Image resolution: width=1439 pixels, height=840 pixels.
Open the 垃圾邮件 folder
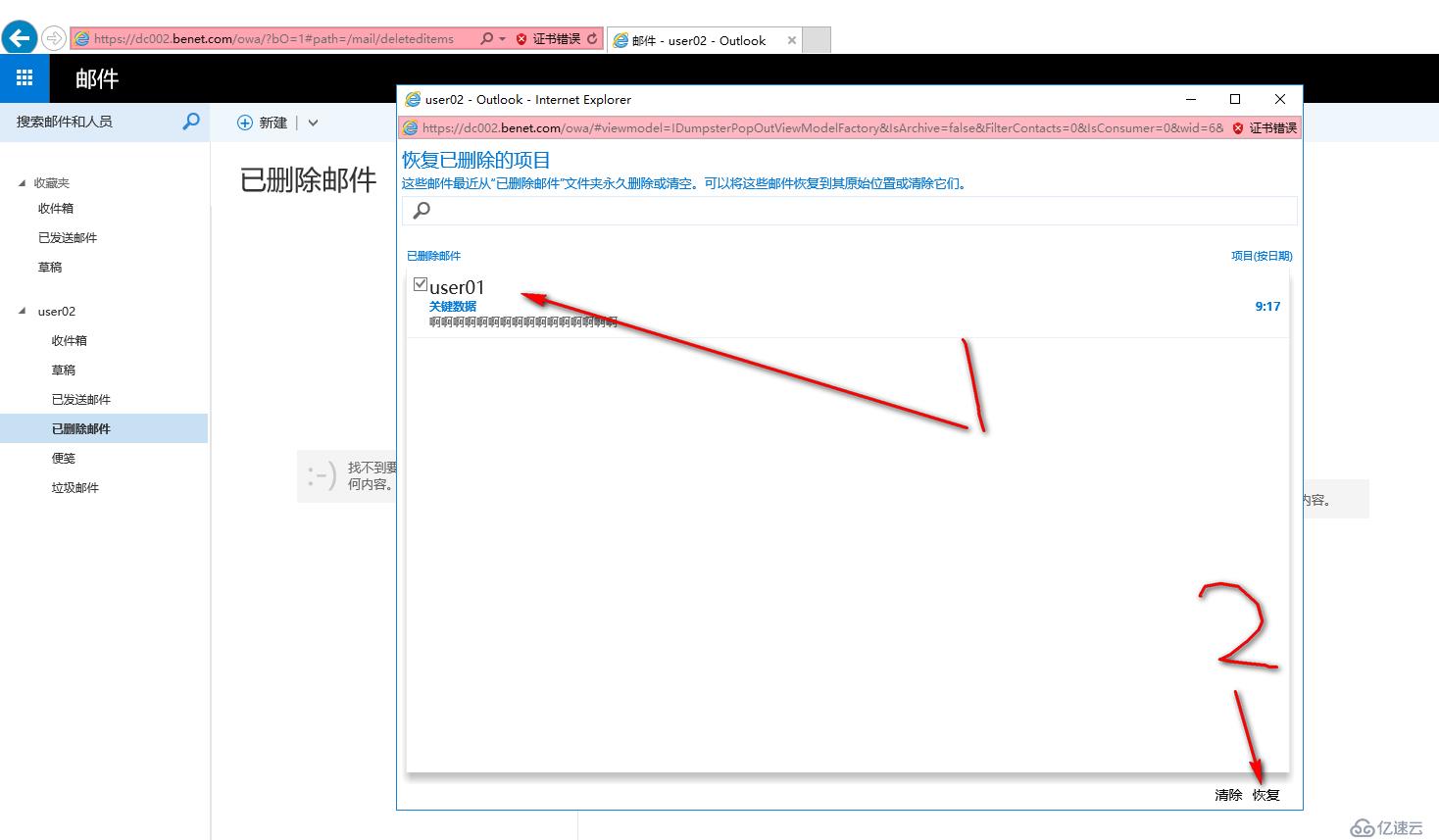75,487
